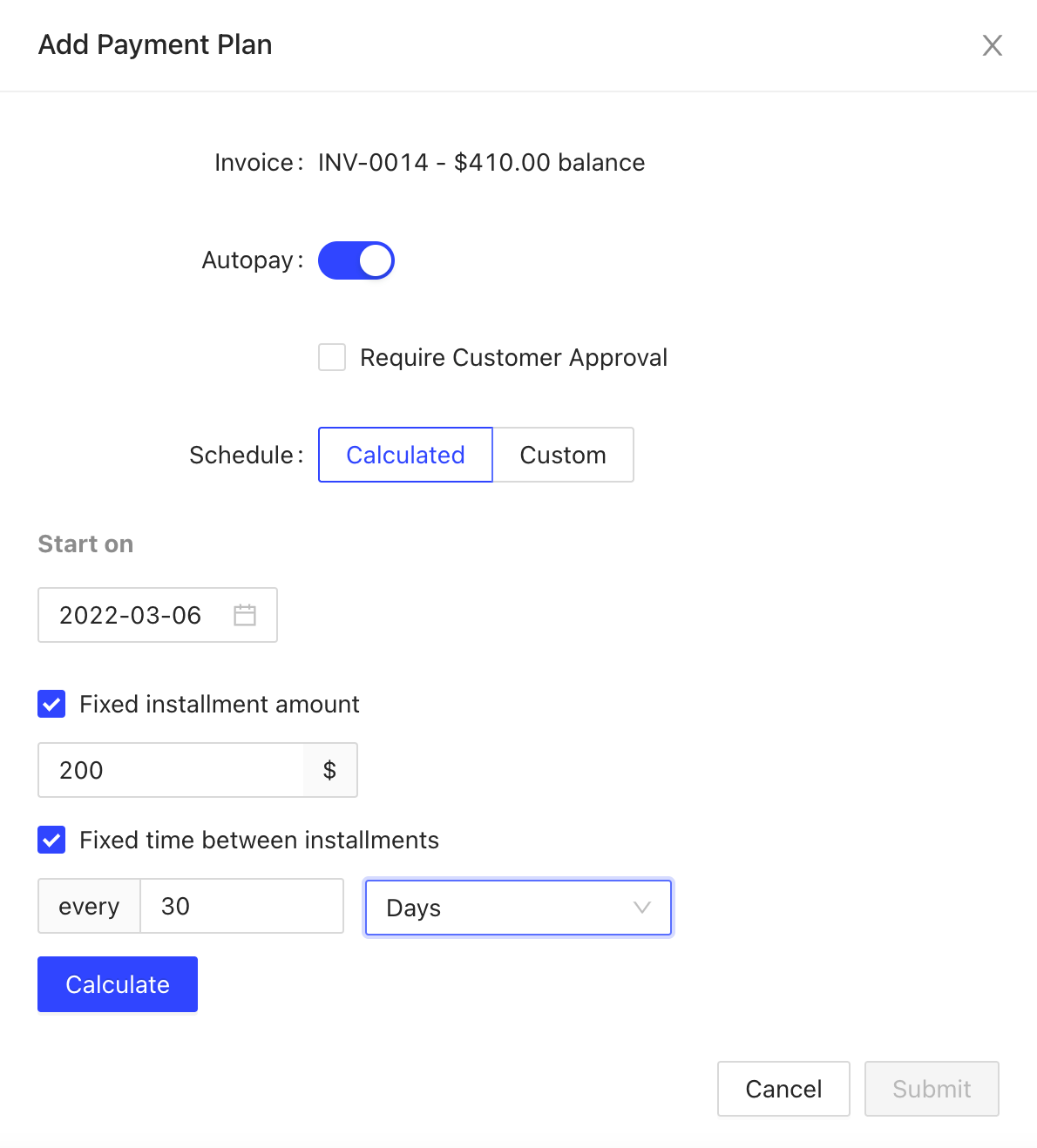
Task: Click the Submit button
Action: click(932, 1089)
